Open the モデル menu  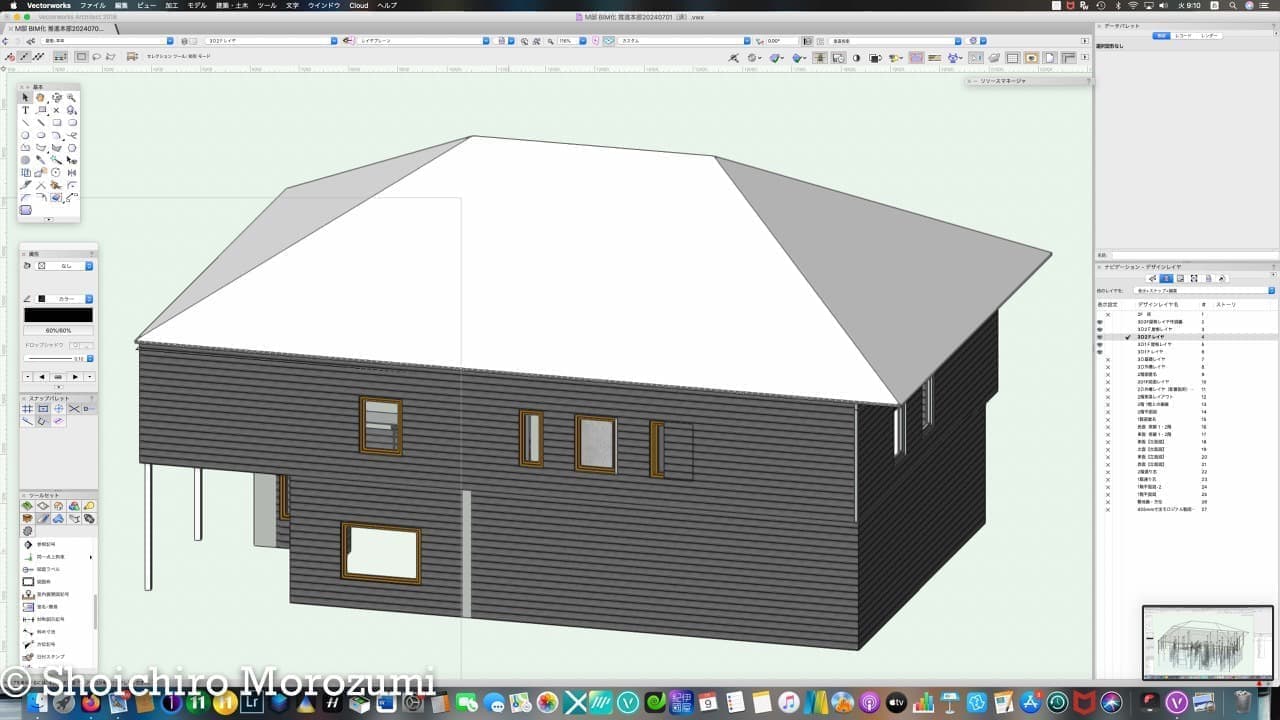pyautogui.click(x=197, y=5)
